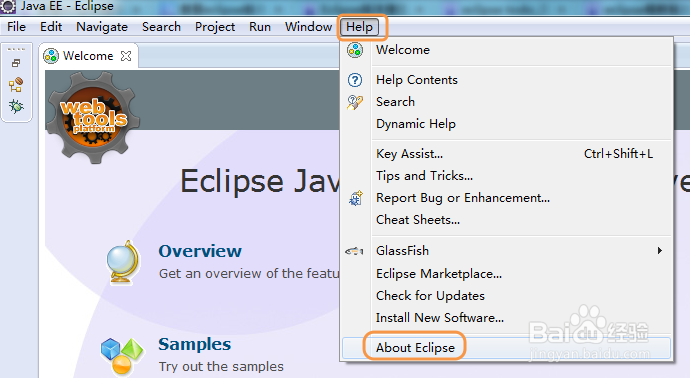Click the help Search icon
The height and width of the screenshot is (378, 690).
[355, 102]
